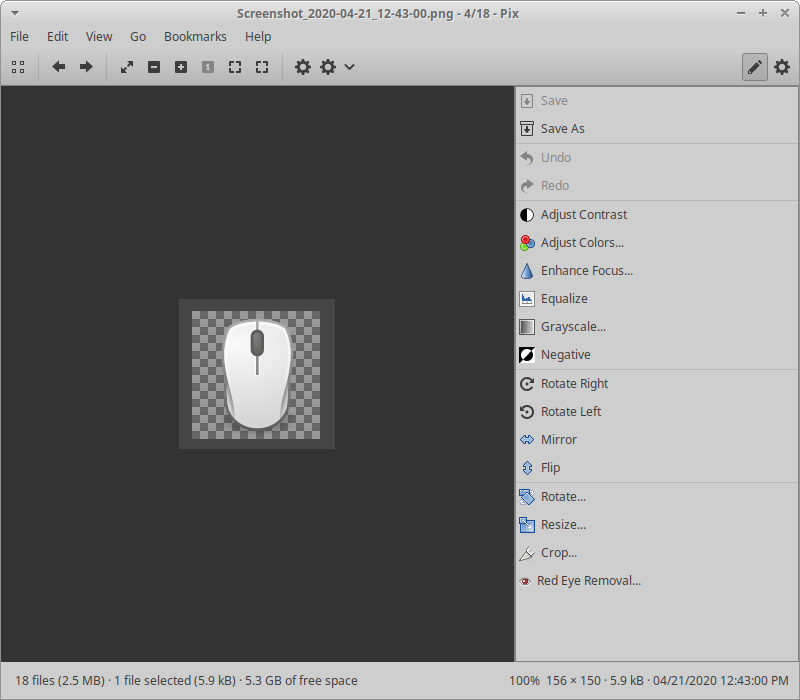Open the Adjust Colors... tool
Viewport: 800px width, 700px height.
tap(582, 243)
